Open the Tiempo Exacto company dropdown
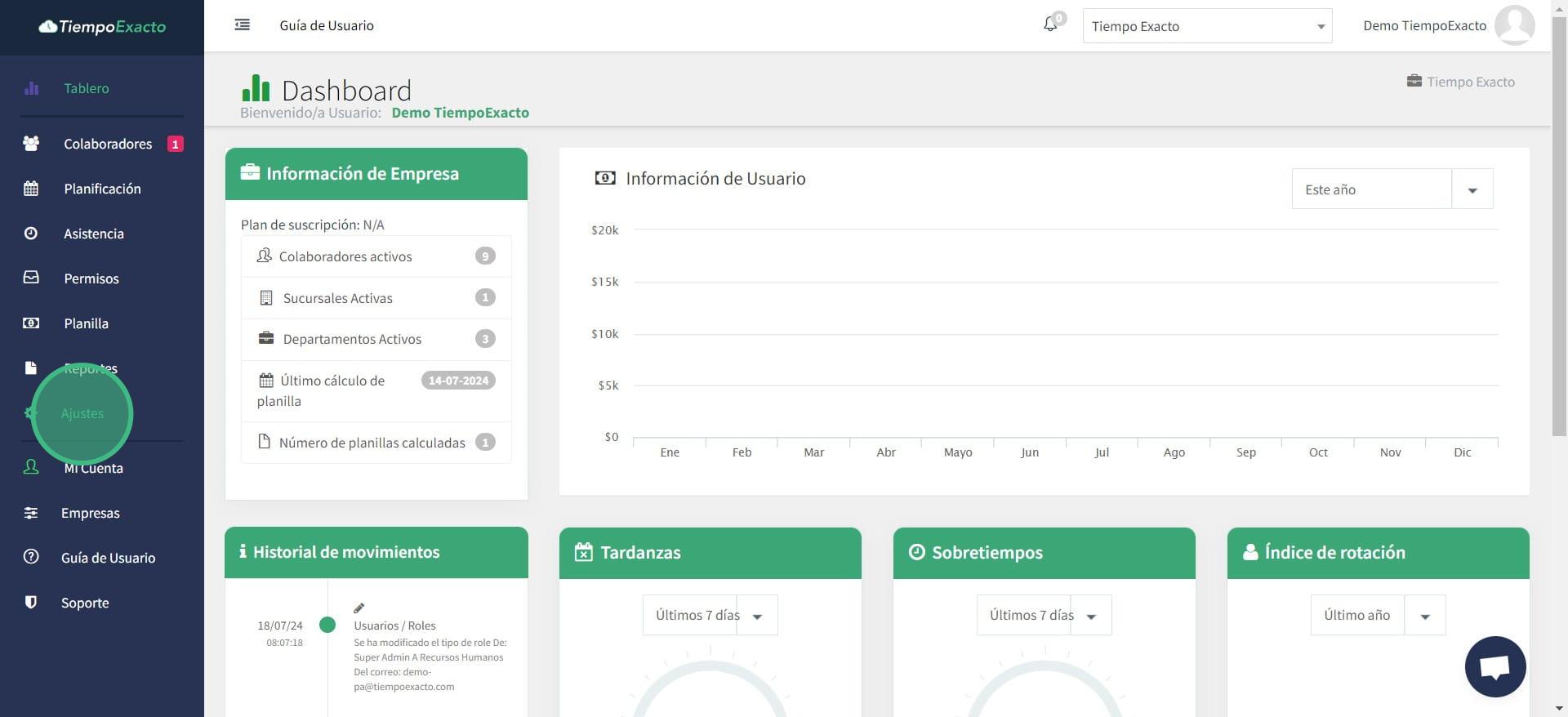This screenshot has width=1568, height=717. (x=1207, y=26)
